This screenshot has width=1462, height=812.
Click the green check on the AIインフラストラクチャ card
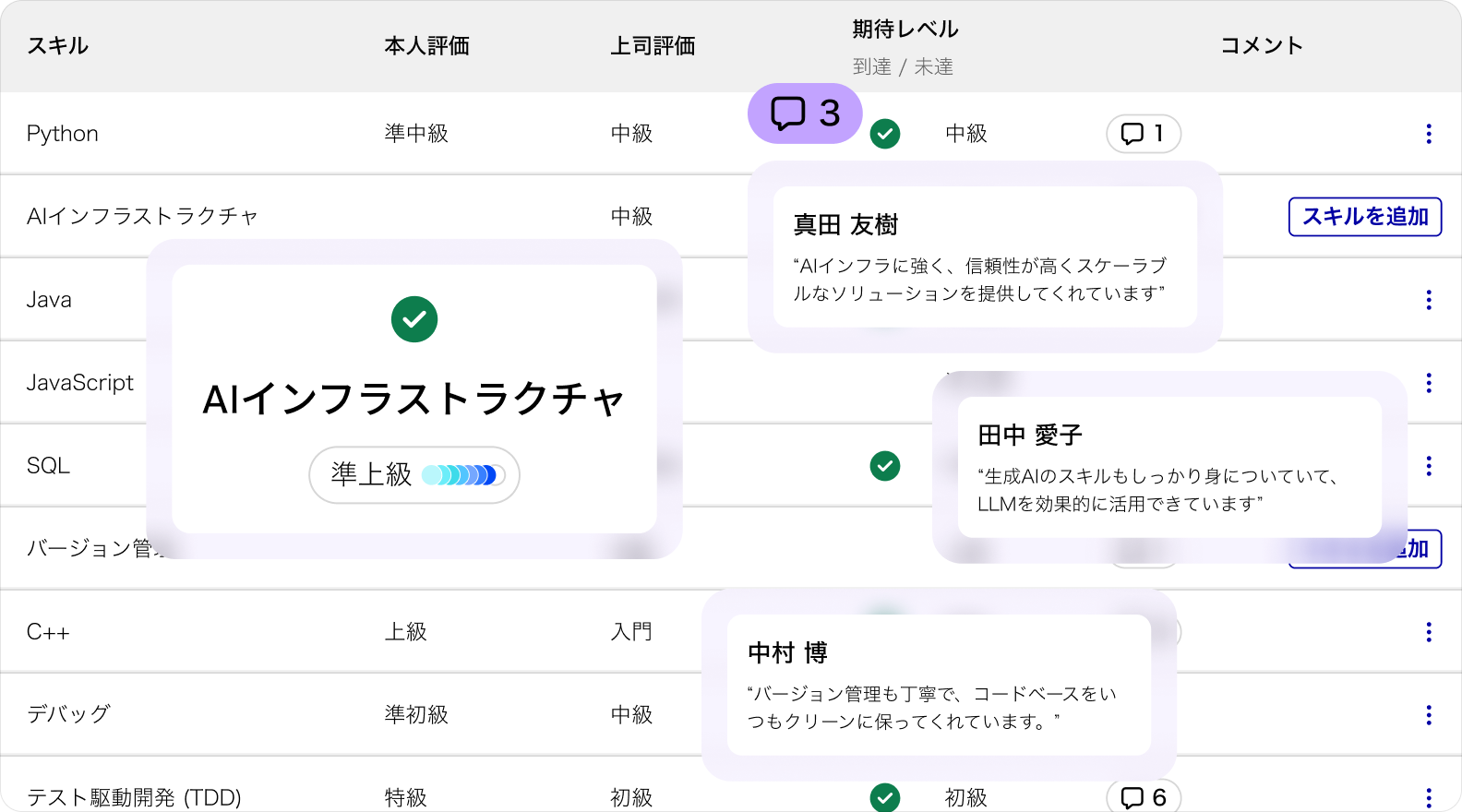[x=414, y=319]
